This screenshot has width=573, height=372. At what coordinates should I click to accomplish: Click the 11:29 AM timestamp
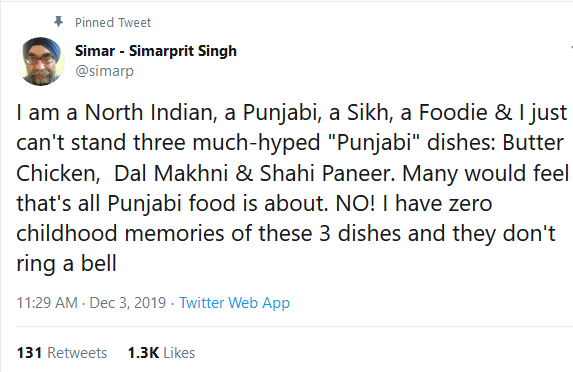(x=47, y=303)
